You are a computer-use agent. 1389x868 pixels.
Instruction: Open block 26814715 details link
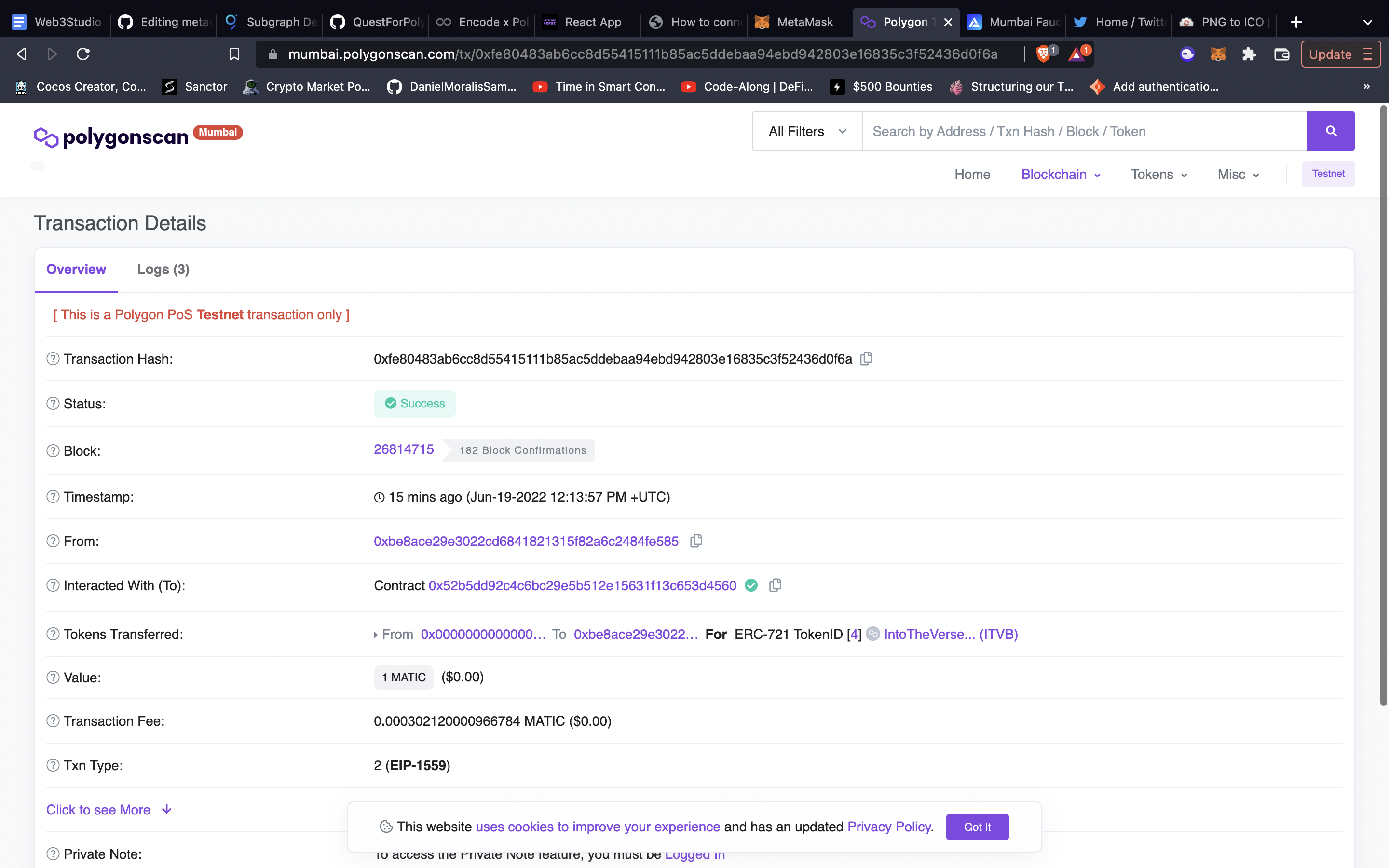pyautogui.click(x=404, y=449)
